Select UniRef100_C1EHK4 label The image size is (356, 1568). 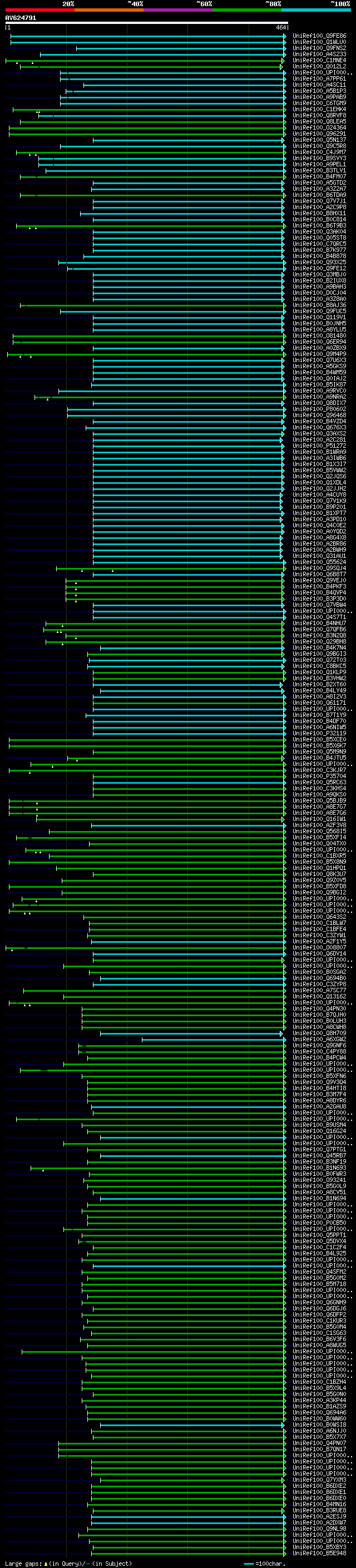[x=319, y=109]
